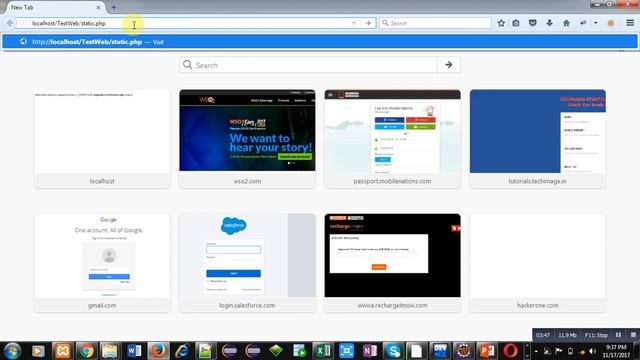Launch Google Chrome from taskbar
Image resolution: width=640 pixels, height=360 pixels.
[86, 351]
